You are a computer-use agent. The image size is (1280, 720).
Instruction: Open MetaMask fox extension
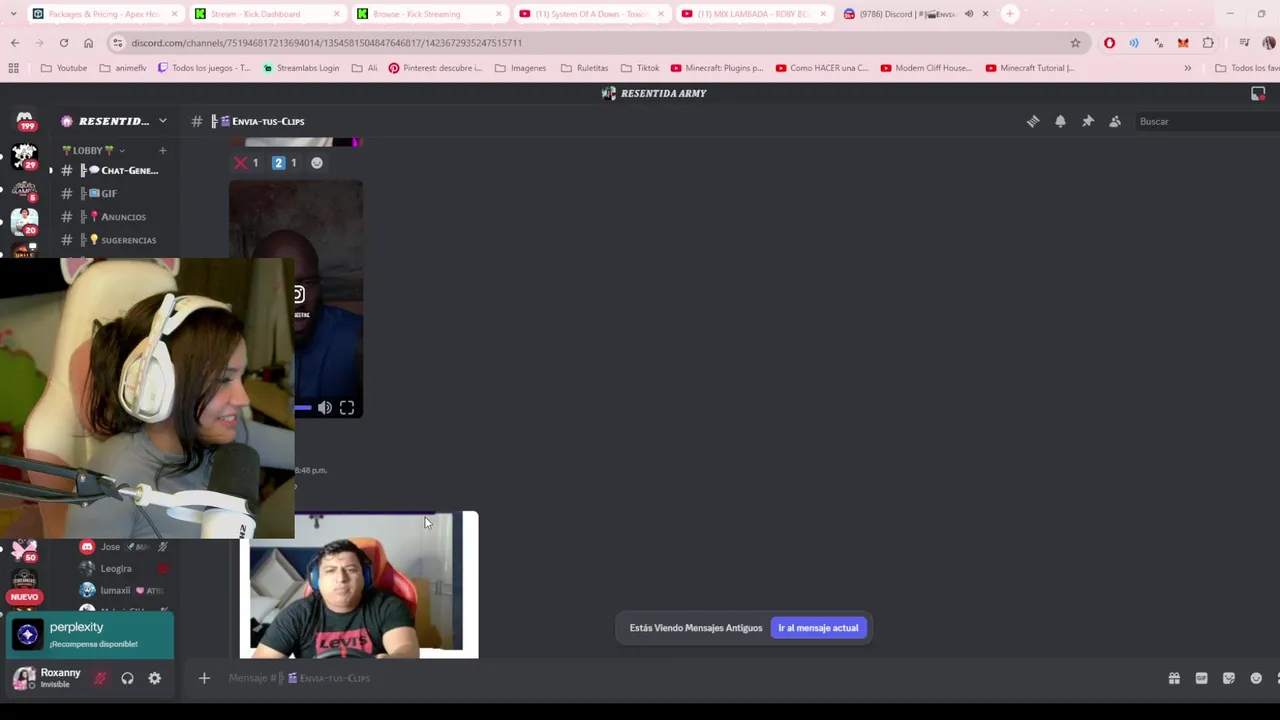point(1183,43)
